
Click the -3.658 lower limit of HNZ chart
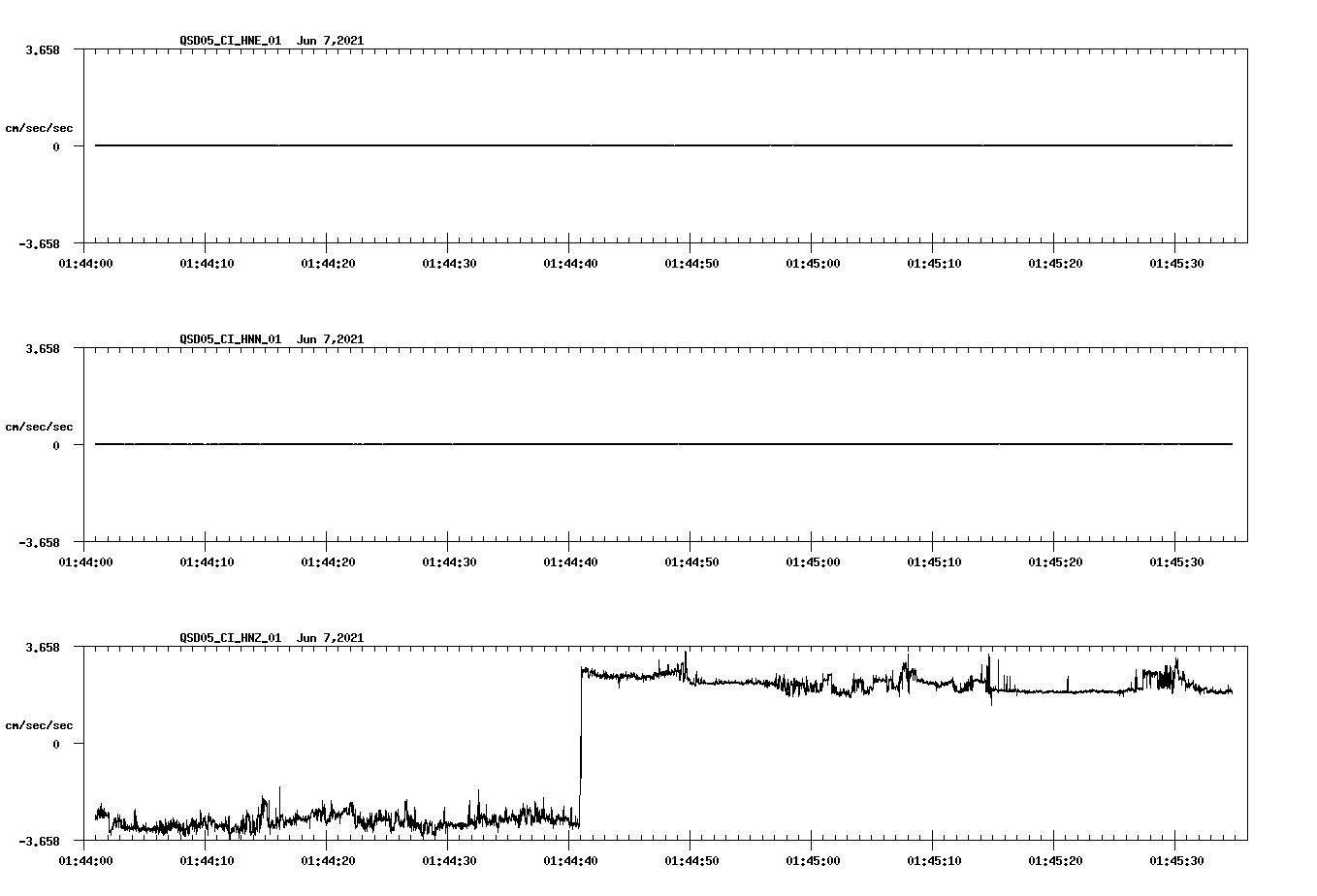click(40, 841)
